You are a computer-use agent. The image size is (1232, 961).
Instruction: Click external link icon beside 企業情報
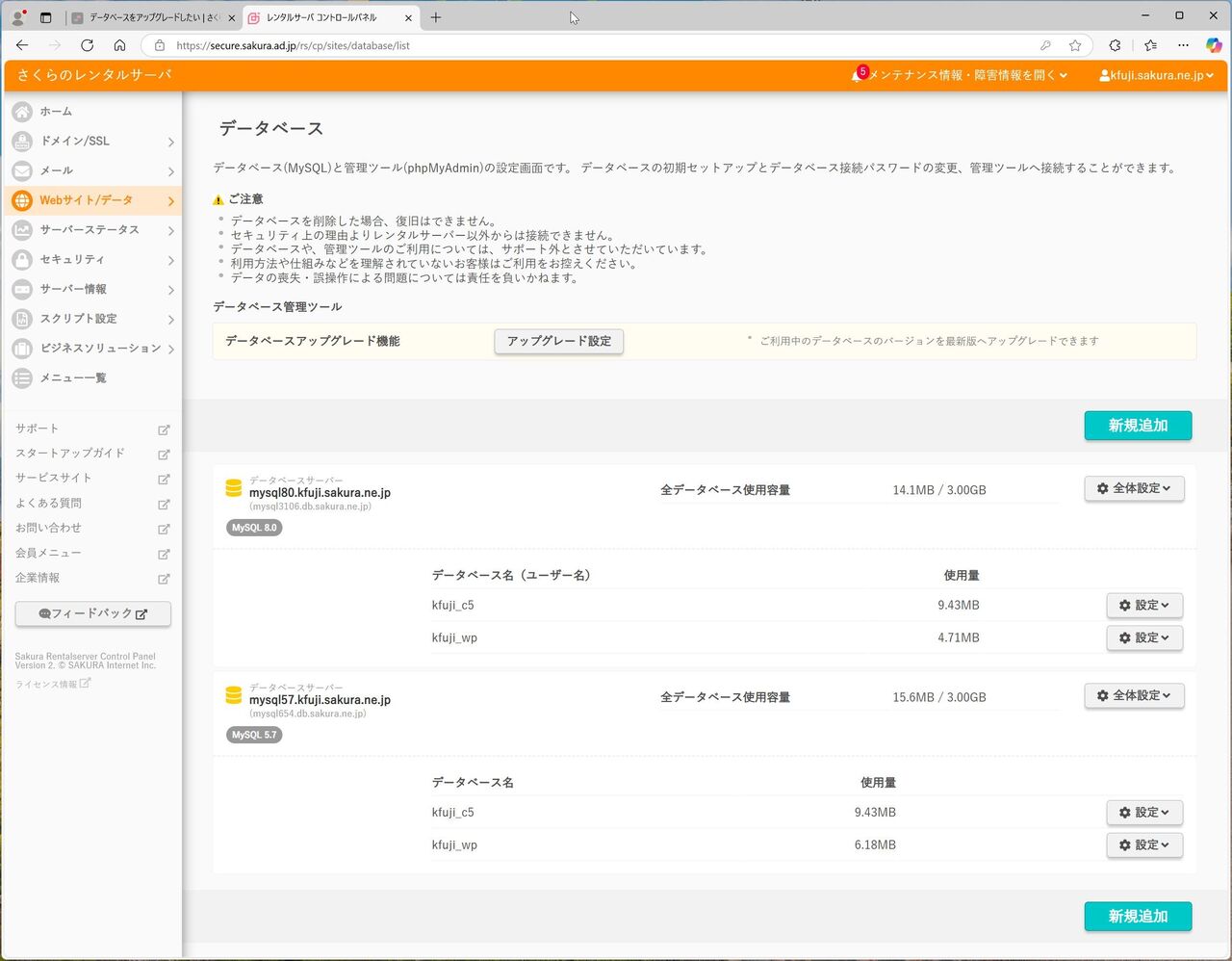point(164,579)
